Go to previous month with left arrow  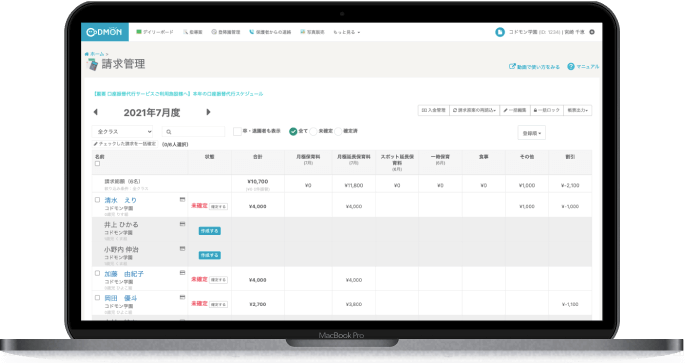click(95, 112)
